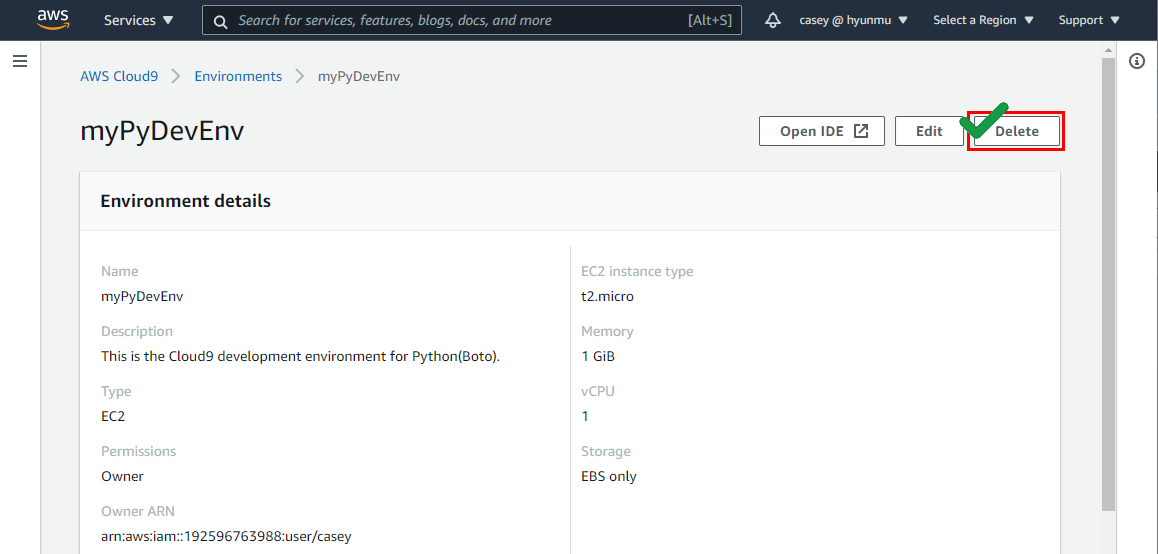
Task: Click the Owner ARN label
Action: [x=137, y=511]
